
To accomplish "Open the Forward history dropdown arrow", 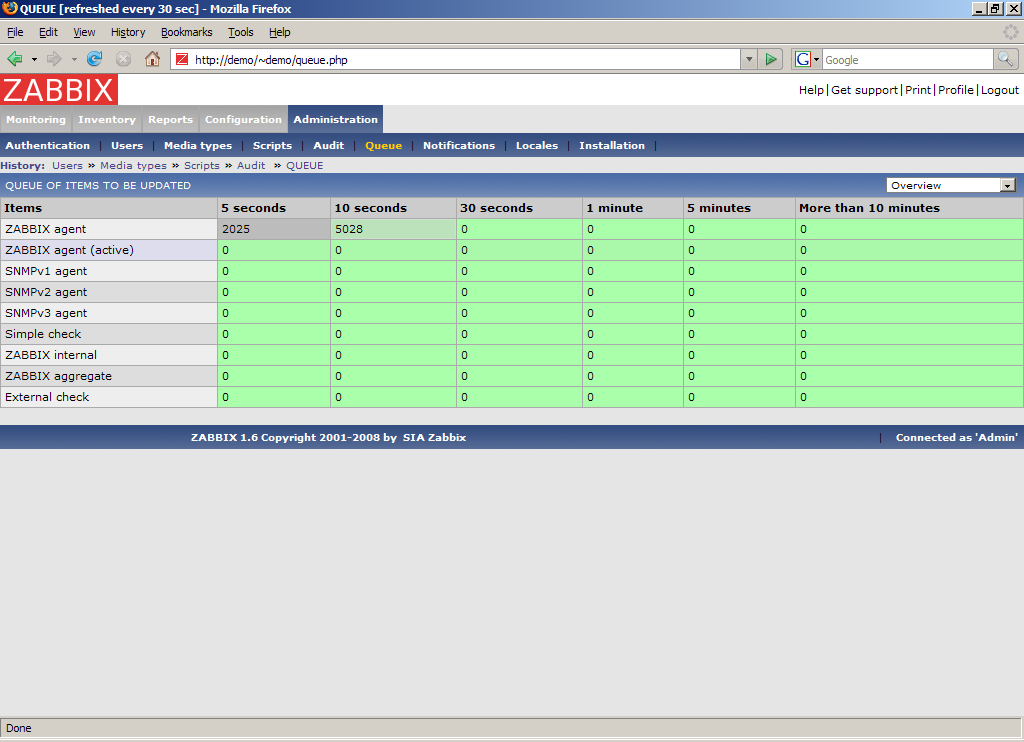I will coord(74,59).
